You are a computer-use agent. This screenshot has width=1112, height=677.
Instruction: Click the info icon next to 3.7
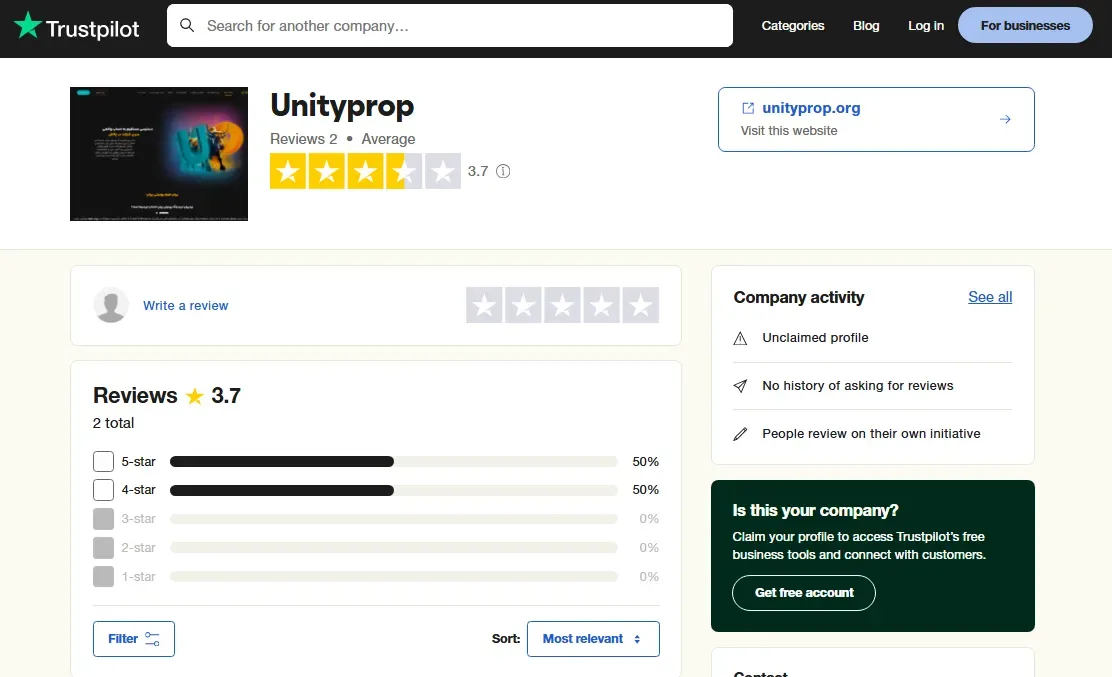click(503, 171)
